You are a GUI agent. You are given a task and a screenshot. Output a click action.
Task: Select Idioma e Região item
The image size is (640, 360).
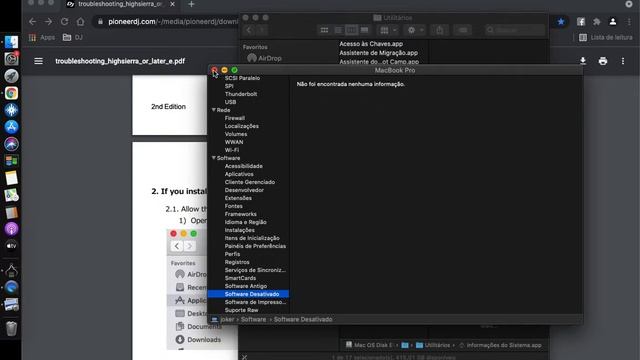click(x=245, y=222)
